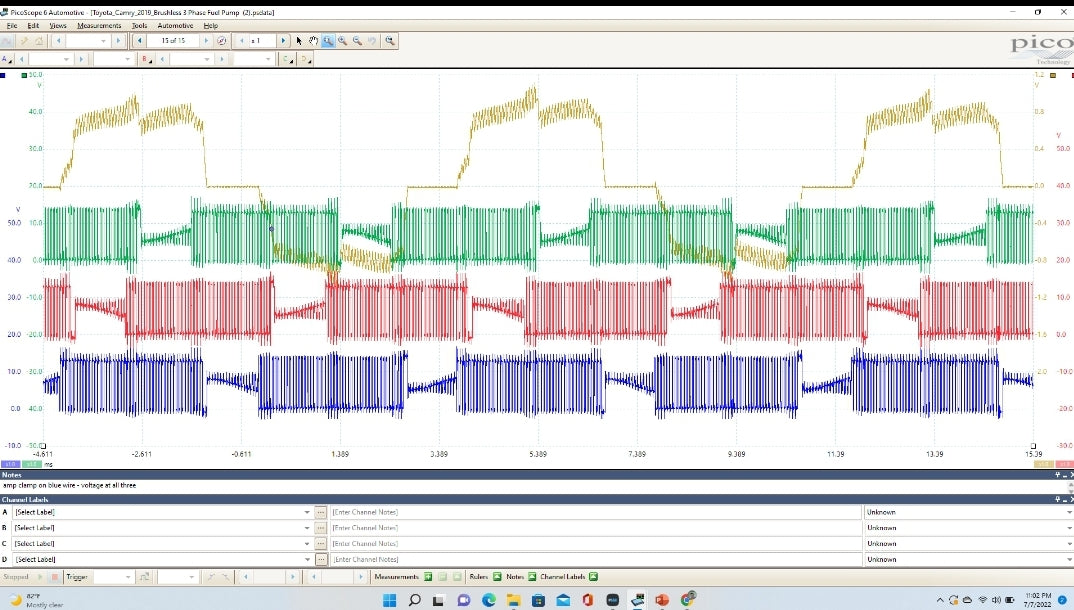
Task: Click the green channel color square
Action: click(25, 75)
